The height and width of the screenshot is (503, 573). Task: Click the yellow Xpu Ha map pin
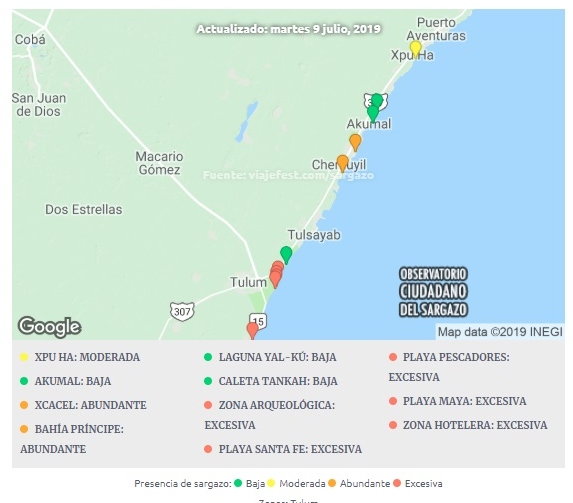click(415, 49)
